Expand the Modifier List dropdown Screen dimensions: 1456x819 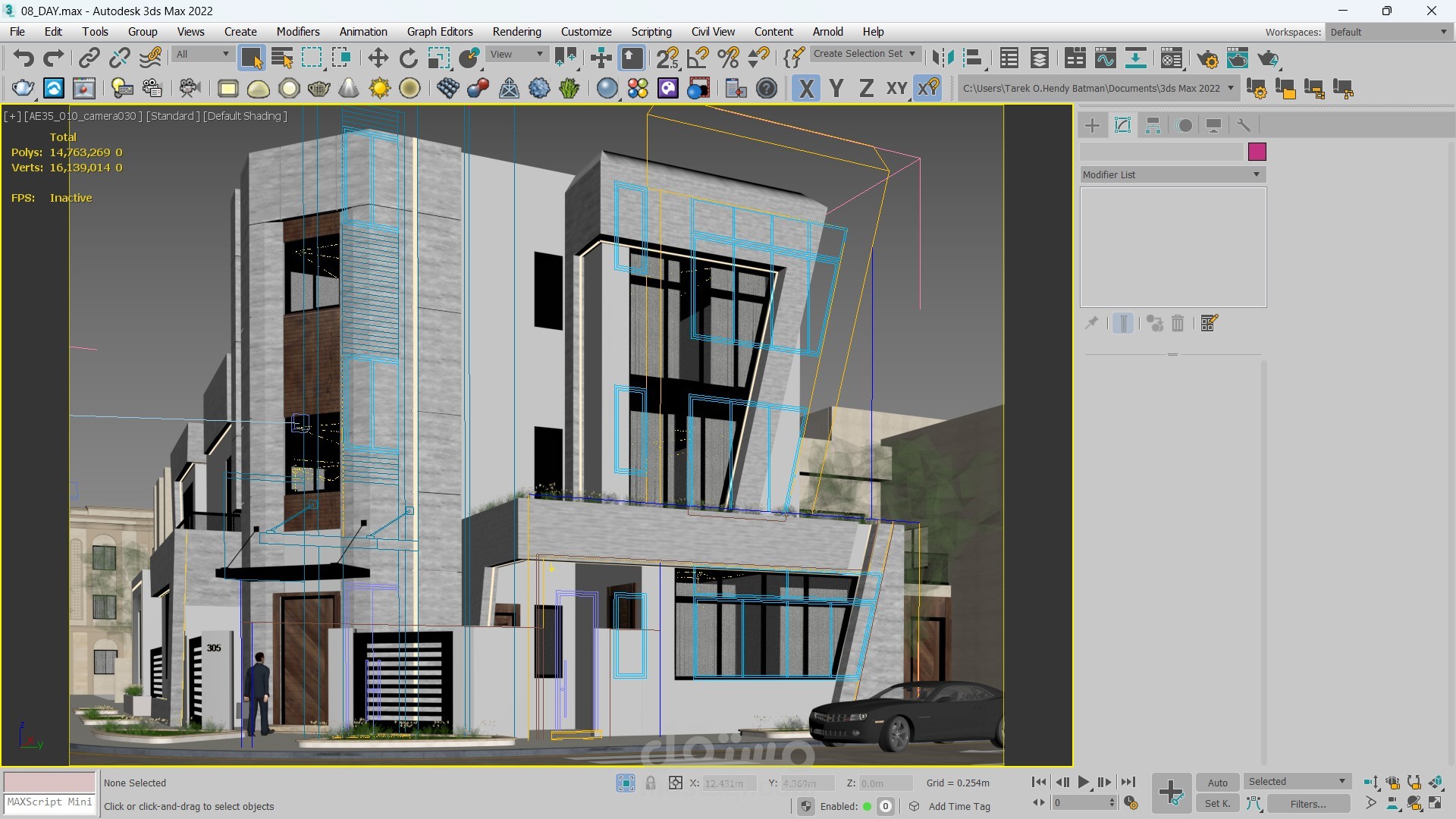click(x=1172, y=174)
